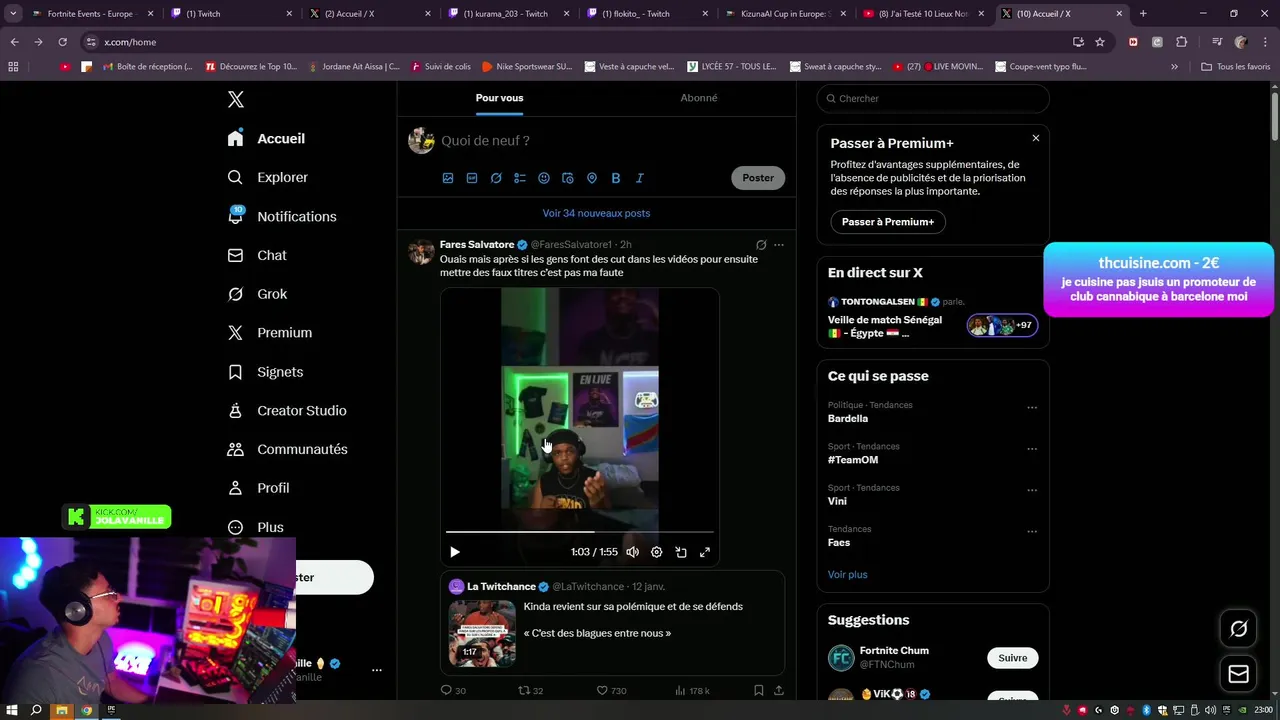
Task: Toggle picture-in-picture for video
Action: (681, 552)
